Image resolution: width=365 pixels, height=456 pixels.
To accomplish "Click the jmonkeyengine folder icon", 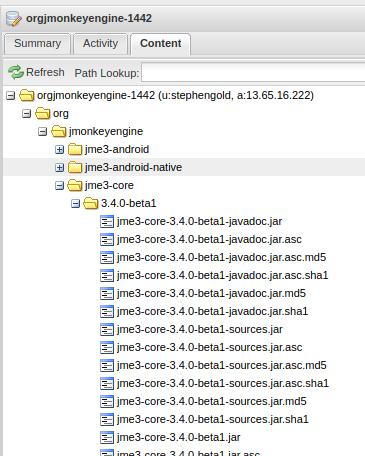I will click(x=59, y=131).
